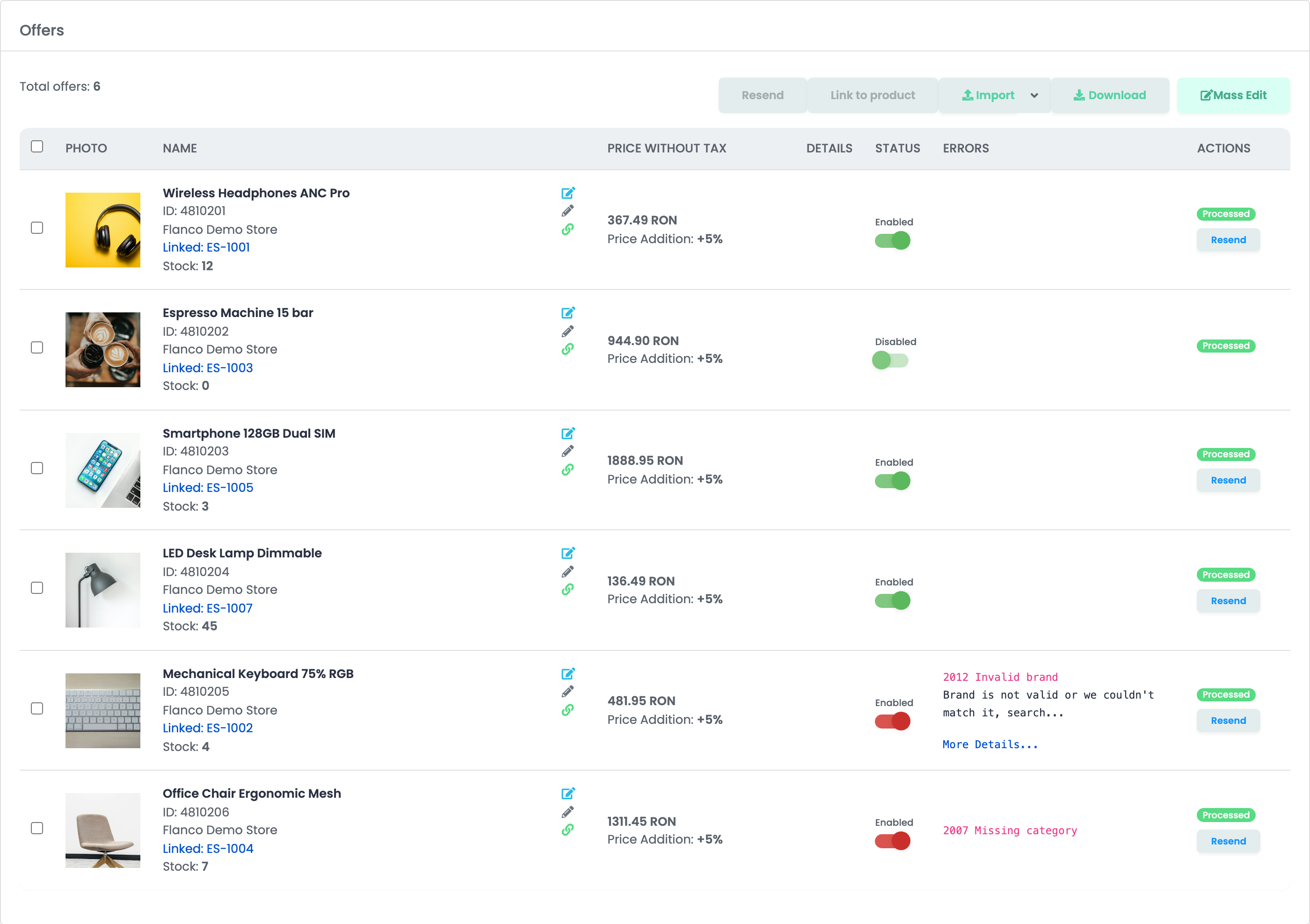1310x924 pixels.
Task: Click pencil icon for LED Desk Lamp Dimmable
Action: [x=568, y=571]
